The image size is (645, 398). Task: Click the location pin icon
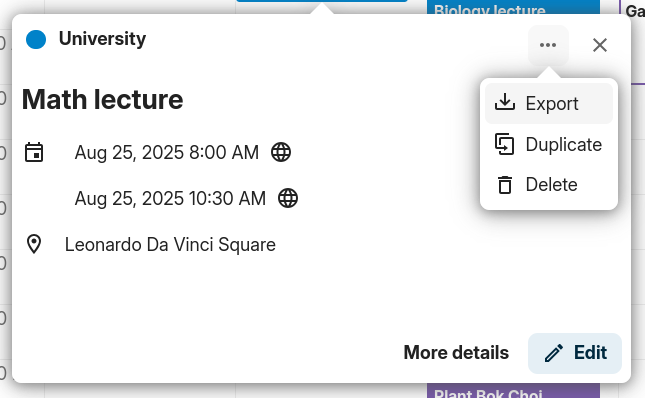[34, 244]
